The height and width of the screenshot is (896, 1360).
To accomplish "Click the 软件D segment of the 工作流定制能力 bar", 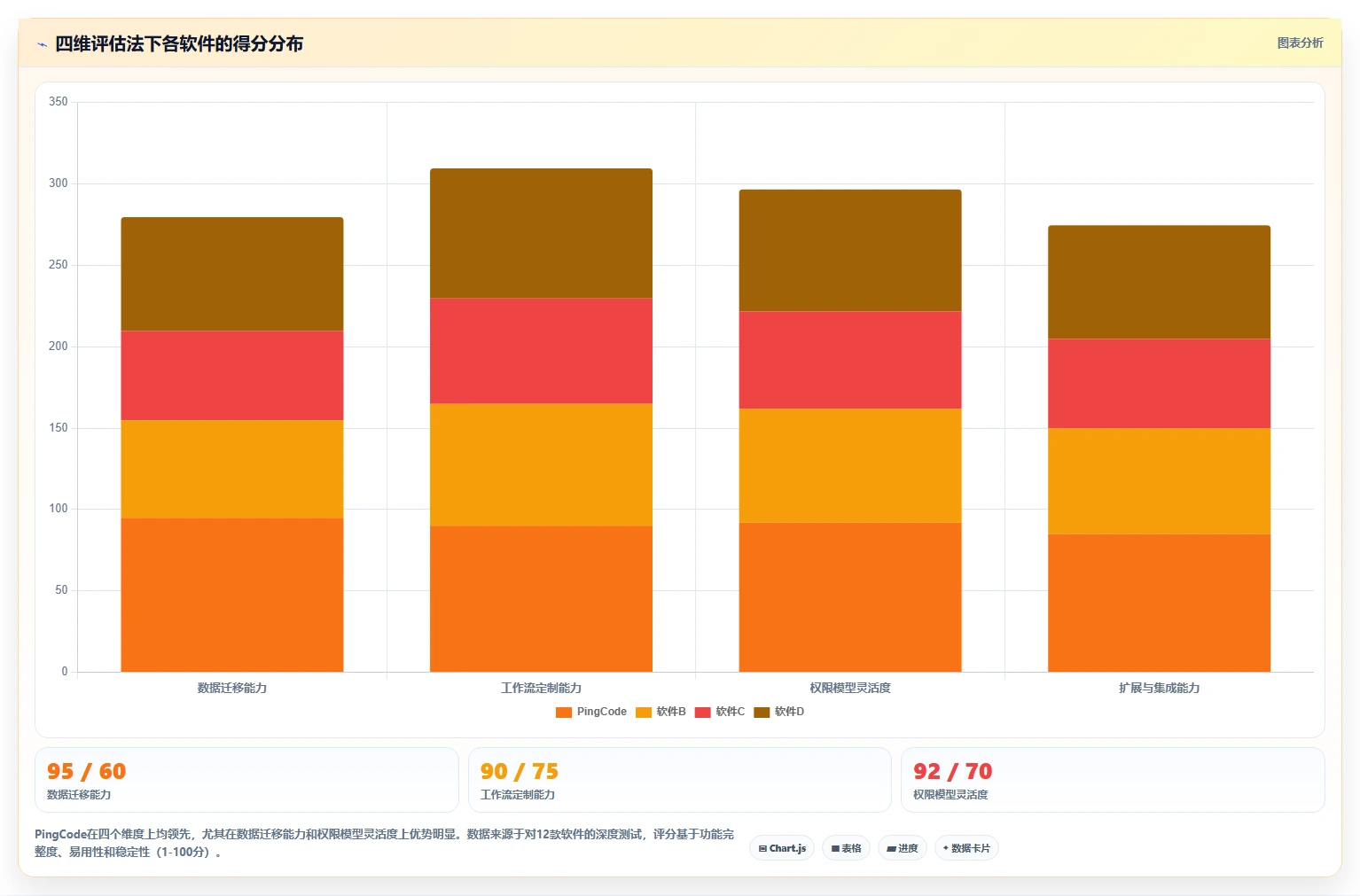I will (x=541, y=233).
